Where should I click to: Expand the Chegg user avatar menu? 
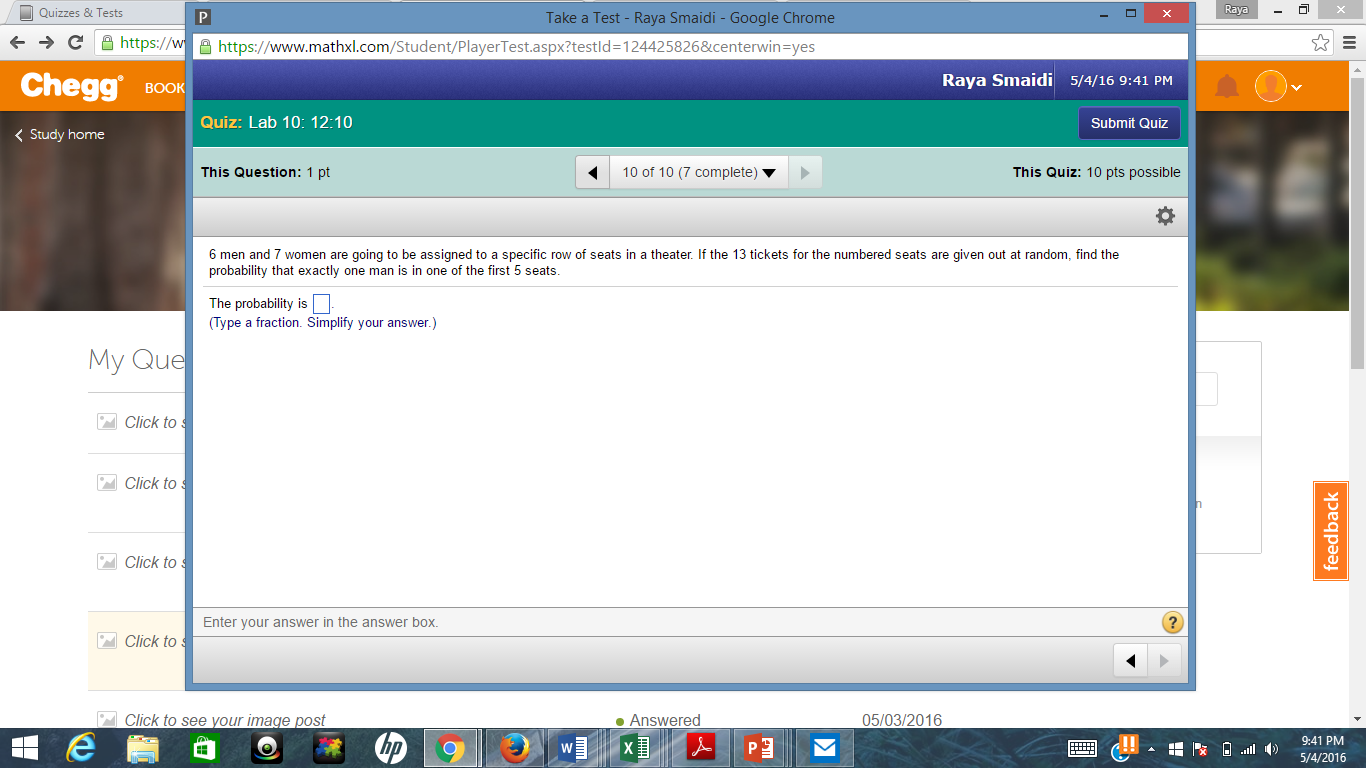(x=1279, y=87)
